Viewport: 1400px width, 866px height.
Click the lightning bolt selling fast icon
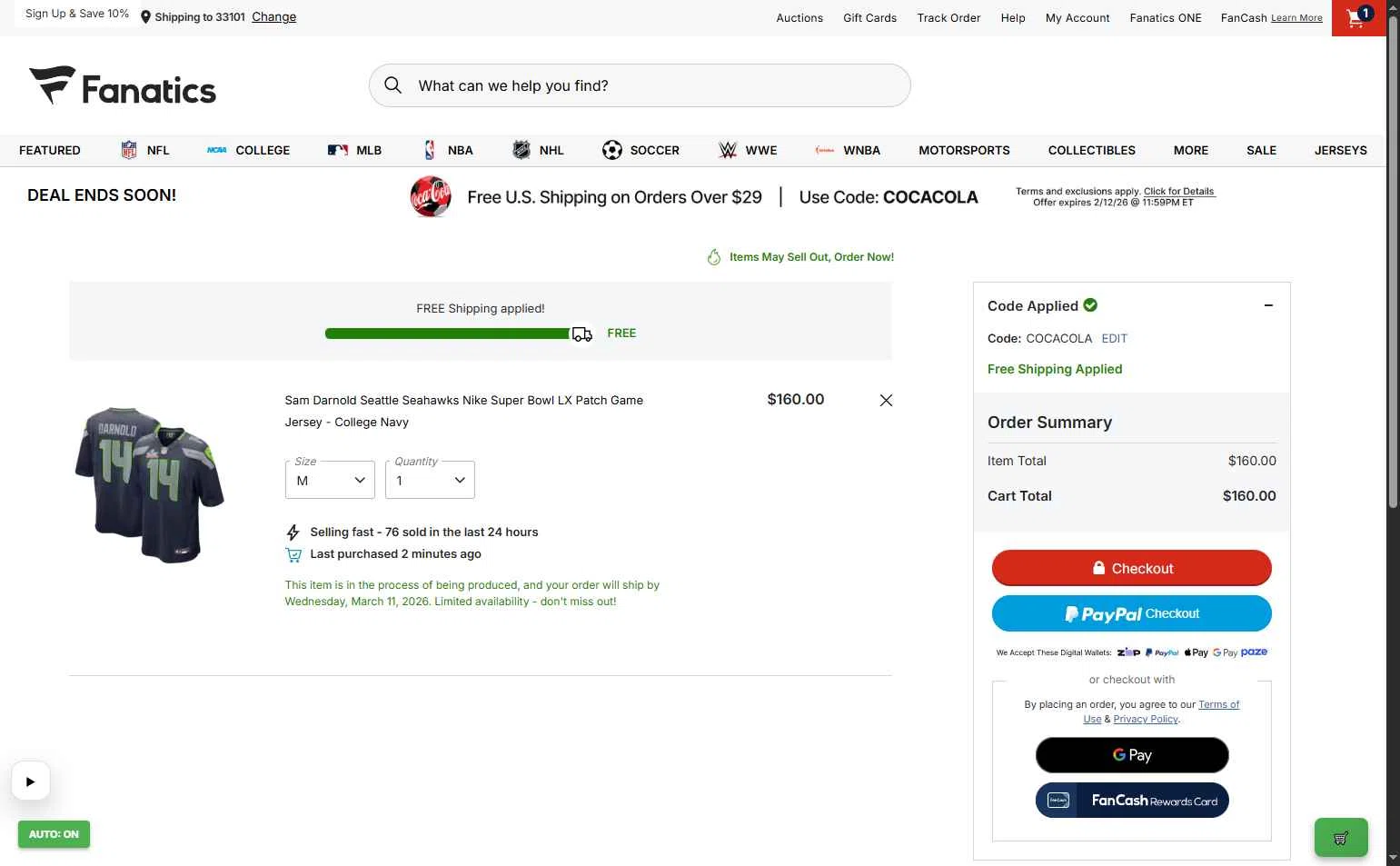pos(293,533)
